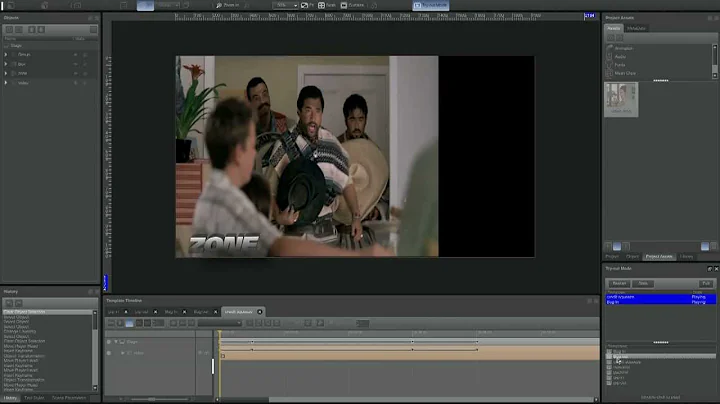Select the Audio assets folder
This screenshot has width=720, height=404.
coord(620,56)
